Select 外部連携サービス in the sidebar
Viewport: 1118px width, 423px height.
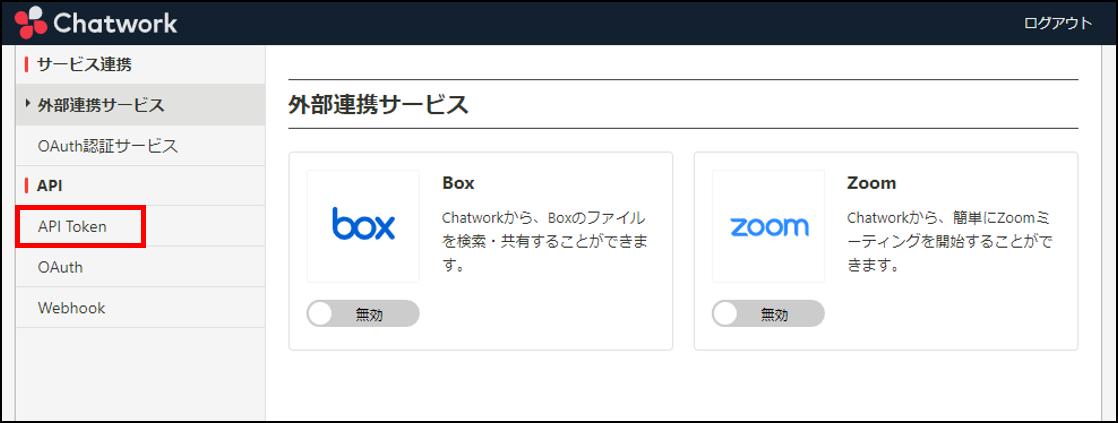(x=140, y=105)
